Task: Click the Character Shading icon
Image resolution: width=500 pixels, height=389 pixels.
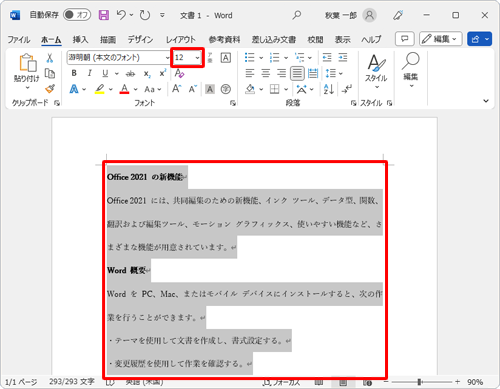Action: click(x=210, y=89)
